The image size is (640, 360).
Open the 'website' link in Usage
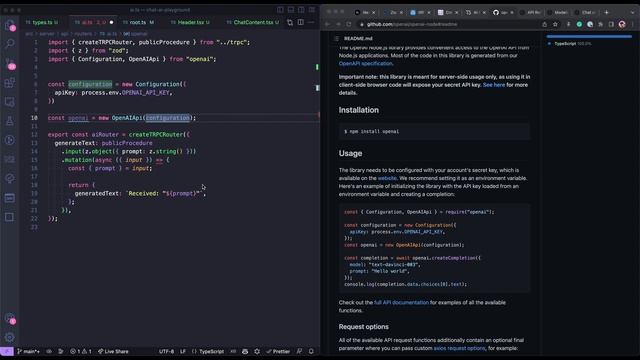click(387, 178)
